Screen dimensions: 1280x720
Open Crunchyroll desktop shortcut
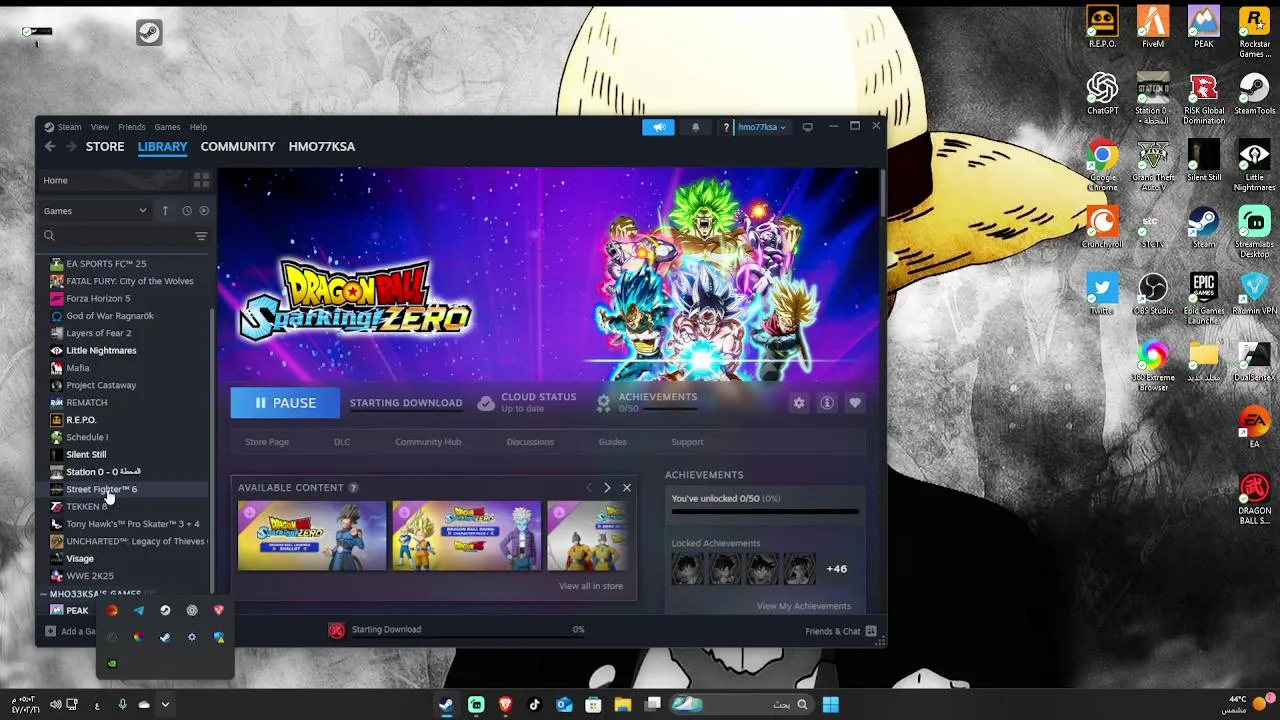[1102, 228]
